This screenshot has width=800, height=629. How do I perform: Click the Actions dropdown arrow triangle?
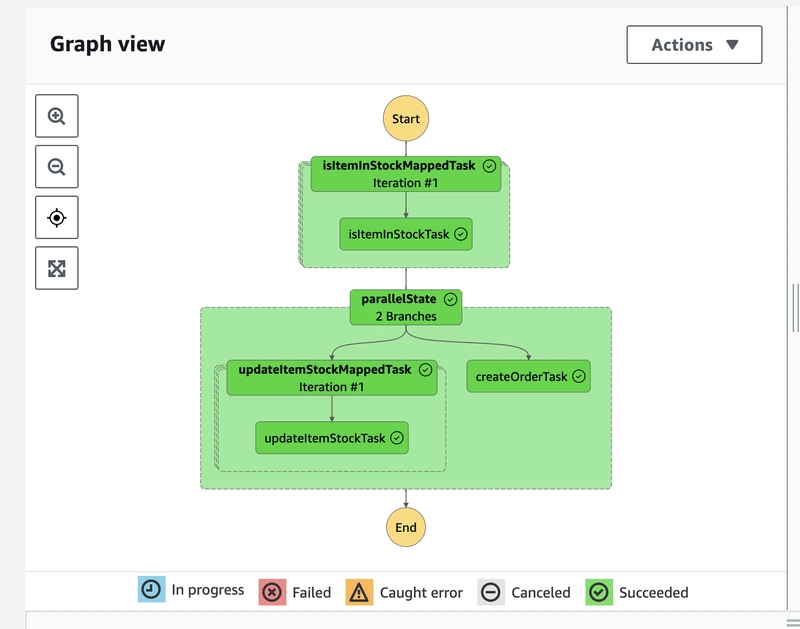point(732,45)
